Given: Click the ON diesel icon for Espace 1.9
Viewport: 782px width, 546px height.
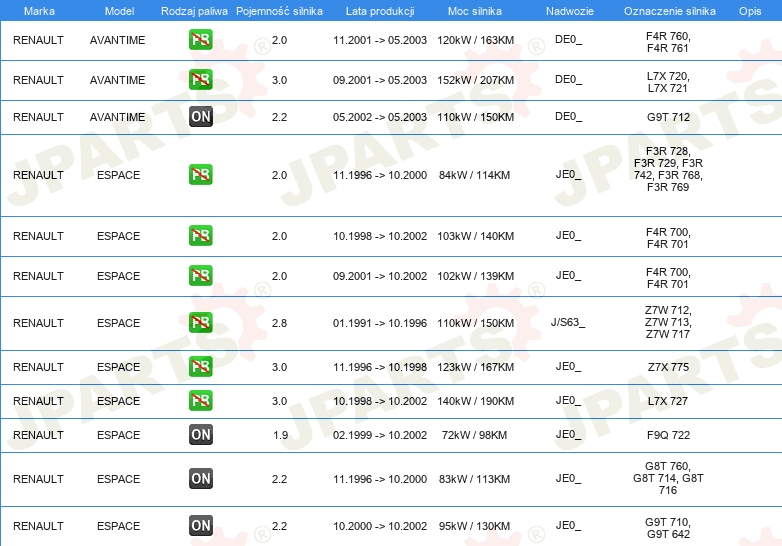Looking at the screenshot, I should 201,435.
